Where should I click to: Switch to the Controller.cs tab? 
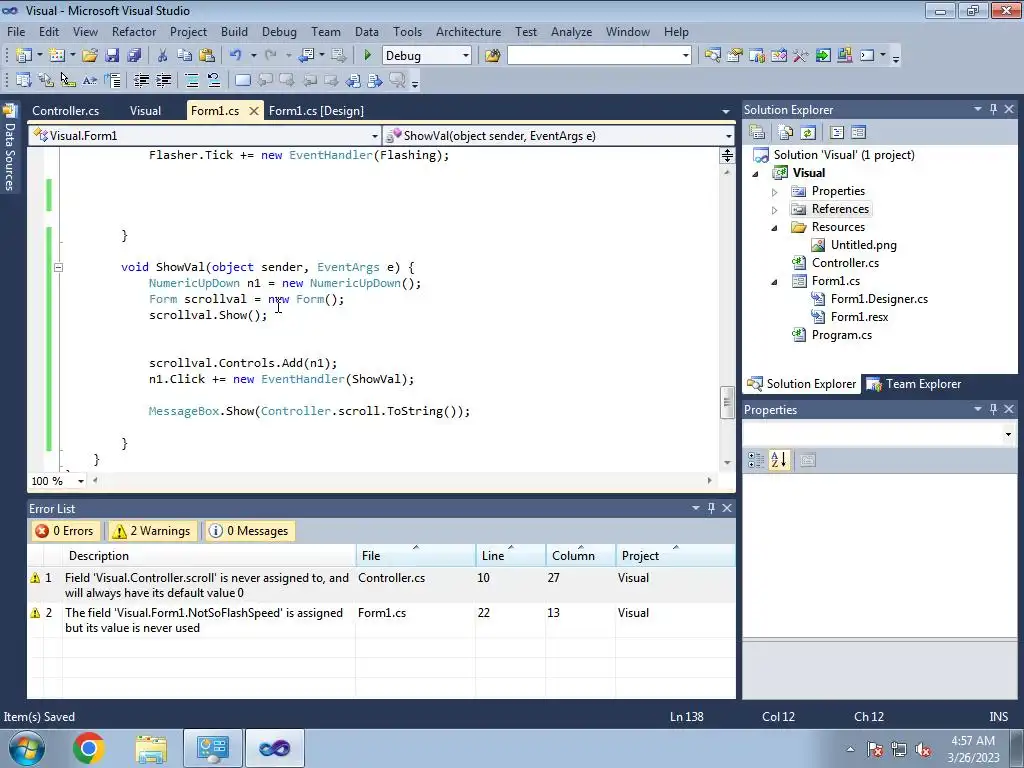(65, 110)
